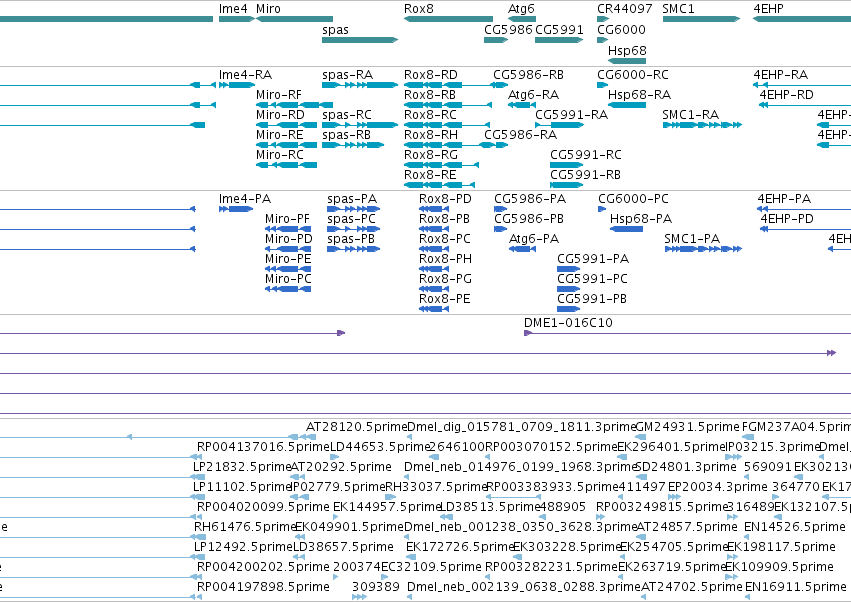Click the spas-RB transcript
Image resolution: width=851 pixels, height=602 pixels.
tap(353, 145)
